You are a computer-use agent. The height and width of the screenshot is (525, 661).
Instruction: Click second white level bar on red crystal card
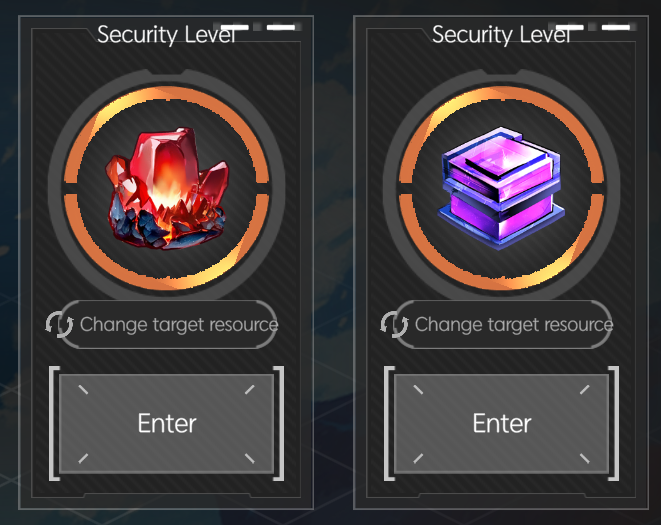pyautogui.click(x=281, y=27)
